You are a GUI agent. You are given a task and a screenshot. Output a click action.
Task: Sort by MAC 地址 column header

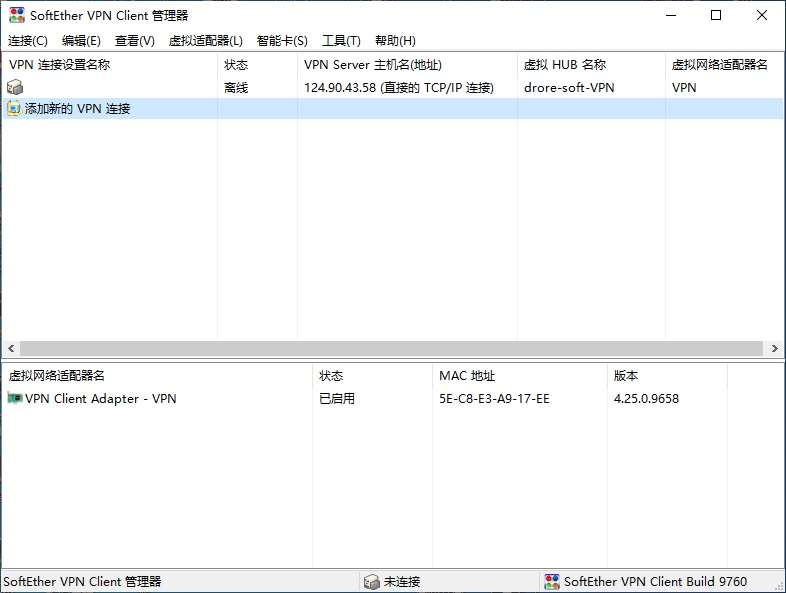pyautogui.click(x=519, y=375)
